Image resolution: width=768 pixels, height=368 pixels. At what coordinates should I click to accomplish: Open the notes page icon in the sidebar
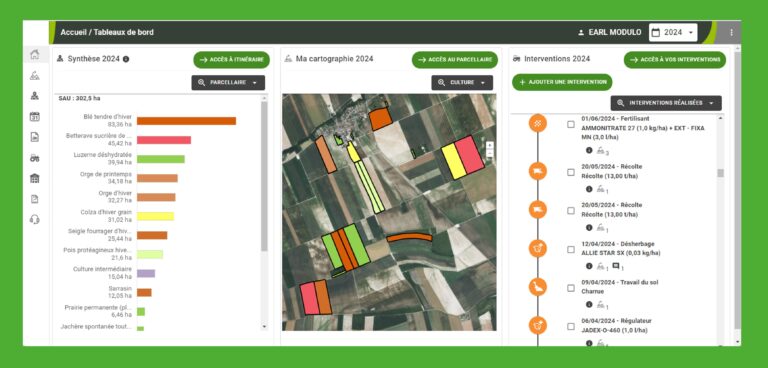tap(34, 199)
